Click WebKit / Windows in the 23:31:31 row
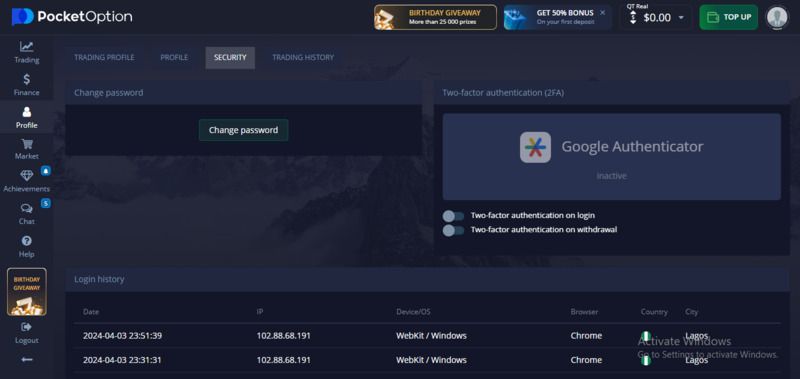The width and height of the screenshot is (800, 379). coord(431,360)
